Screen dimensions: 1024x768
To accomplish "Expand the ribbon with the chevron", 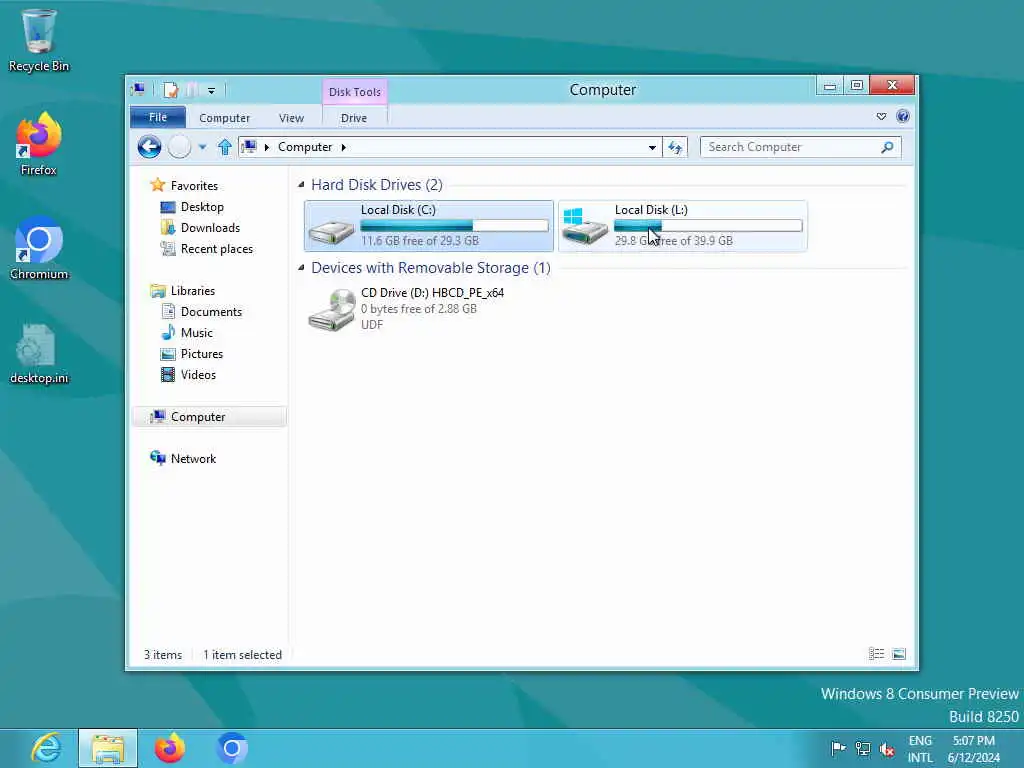I will click(881, 116).
